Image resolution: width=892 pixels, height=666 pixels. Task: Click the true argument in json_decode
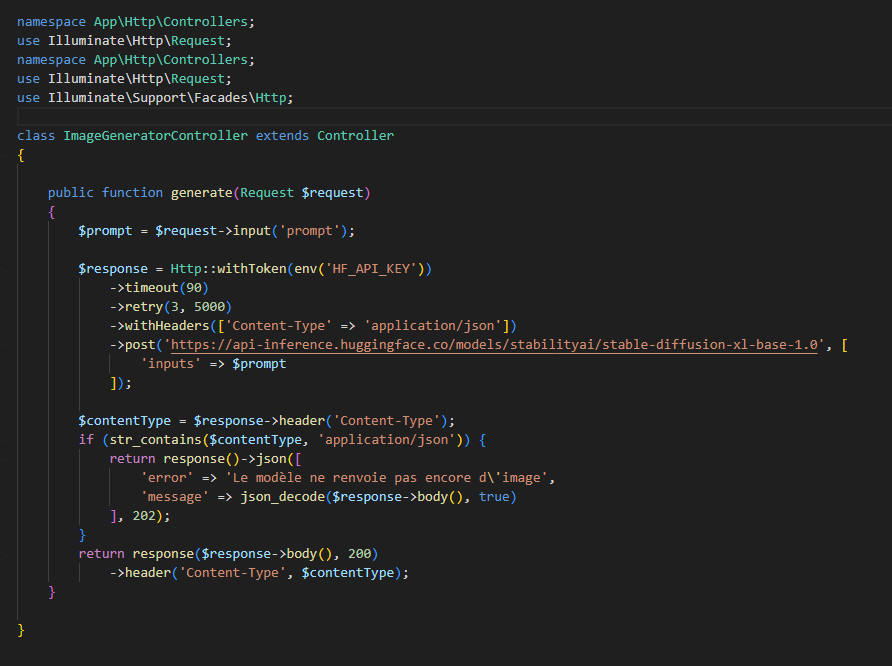[494, 497]
